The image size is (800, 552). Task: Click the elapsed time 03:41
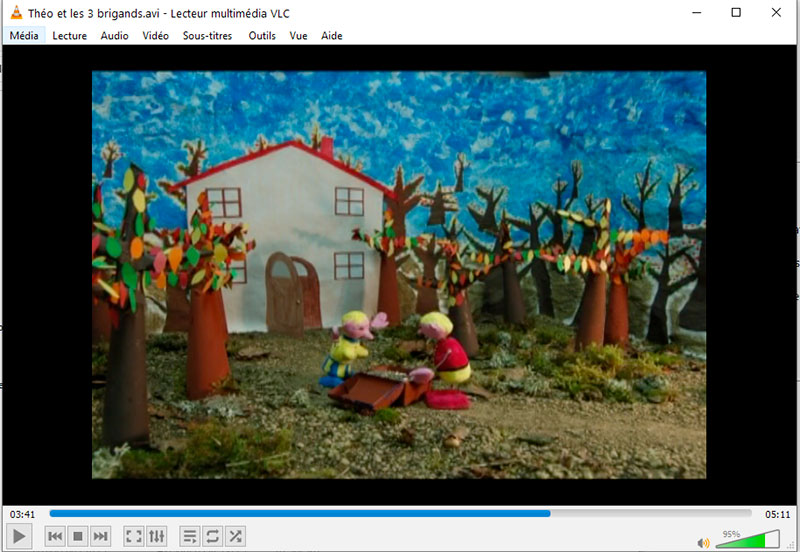coord(22,514)
